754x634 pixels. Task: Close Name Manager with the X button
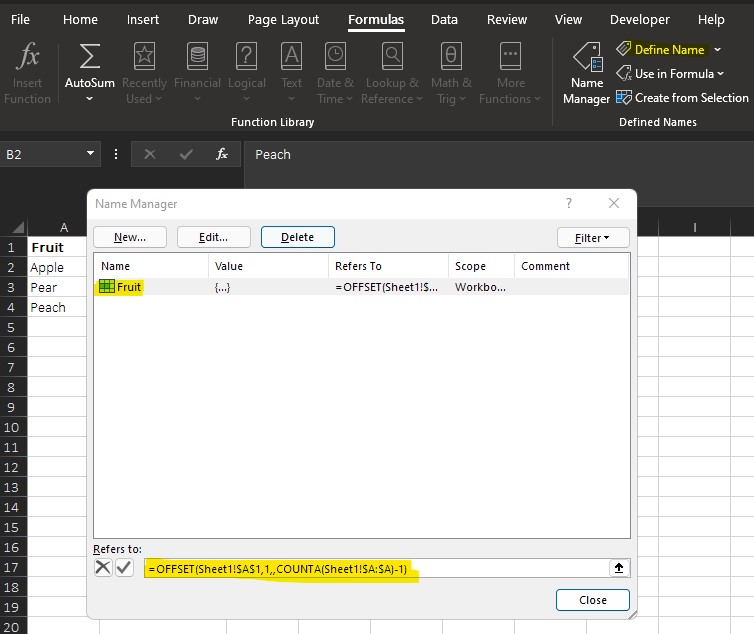point(614,203)
